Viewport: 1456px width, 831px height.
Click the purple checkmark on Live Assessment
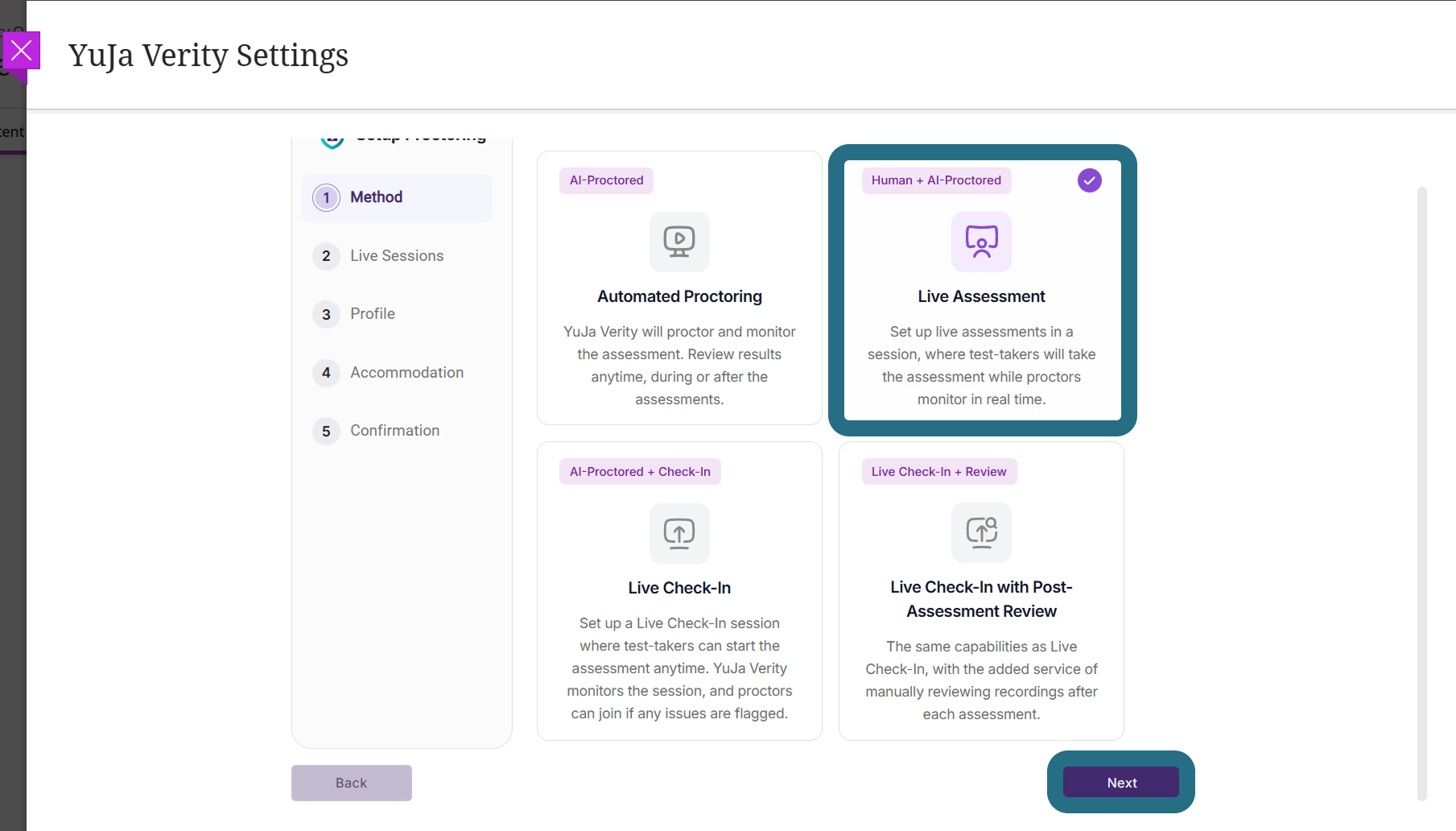pos(1089,180)
